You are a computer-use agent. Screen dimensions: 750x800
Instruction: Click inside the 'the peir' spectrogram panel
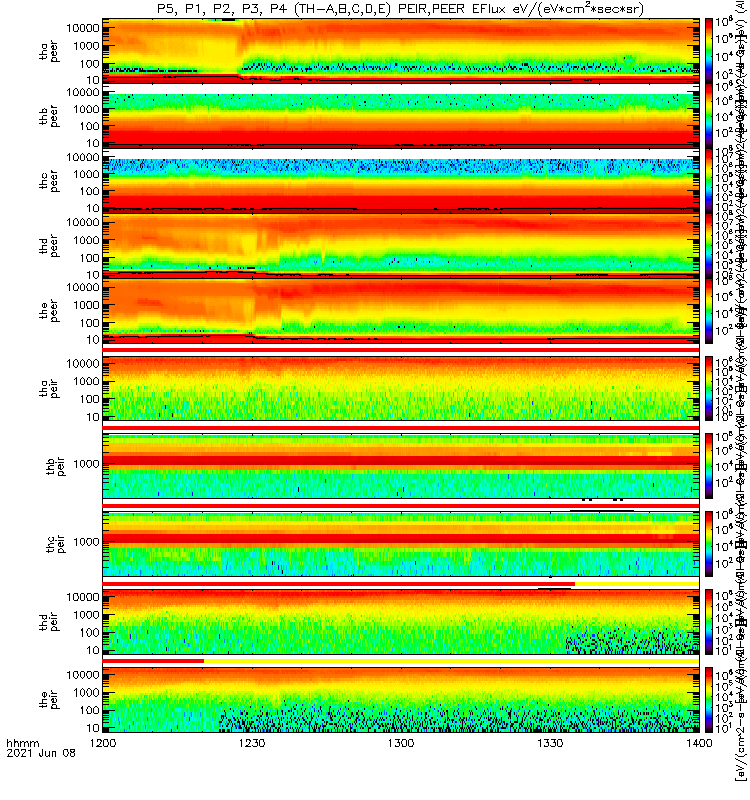(401, 699)
